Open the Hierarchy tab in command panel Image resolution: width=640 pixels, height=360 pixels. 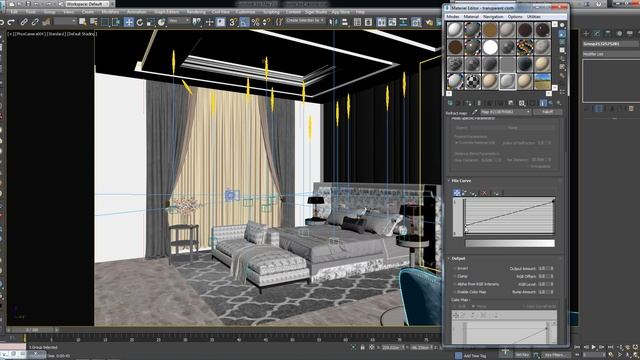click(608, 33)
